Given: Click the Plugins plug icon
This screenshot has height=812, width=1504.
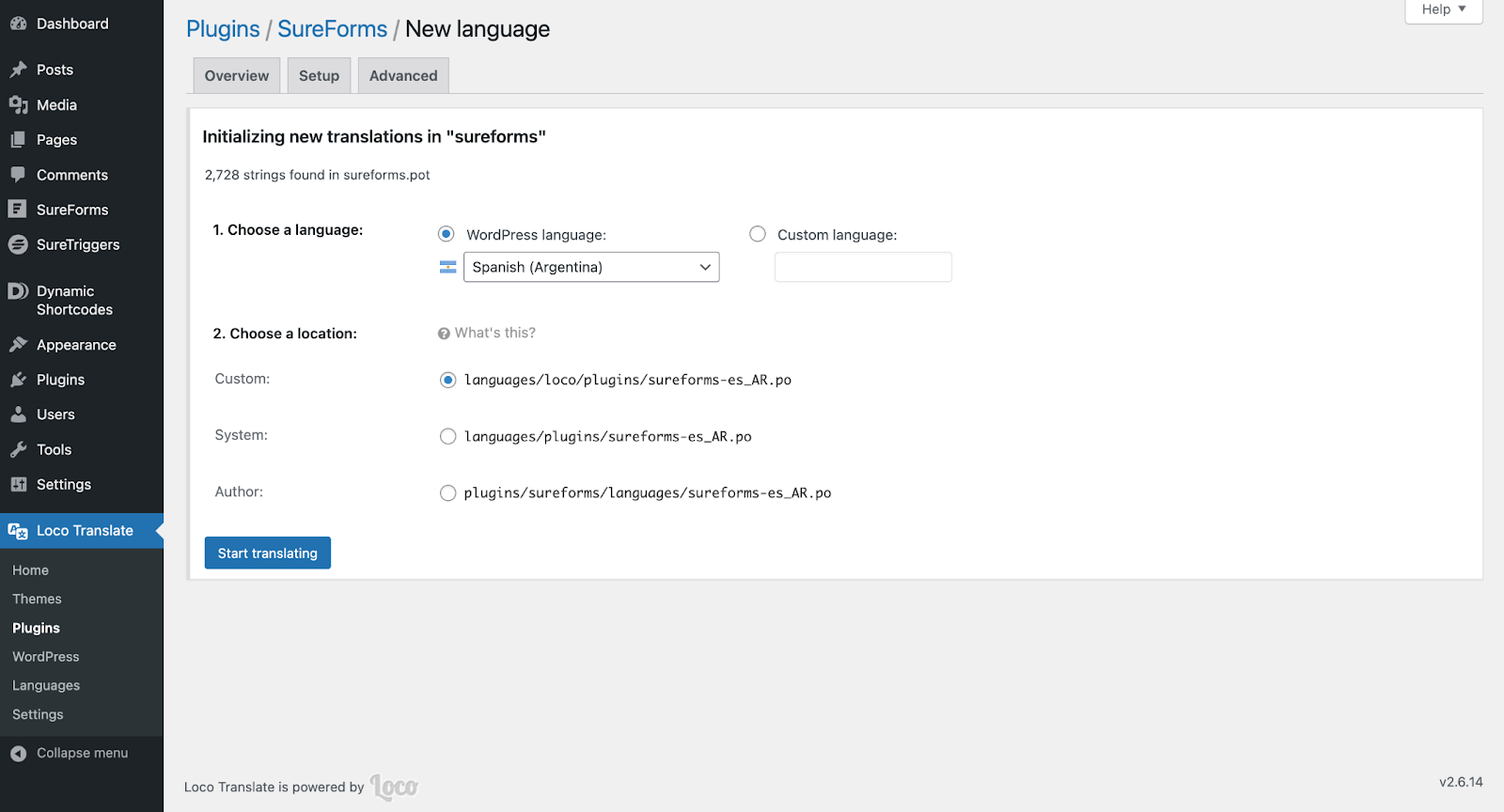Looking at the screenshot, I should point(18,380).
